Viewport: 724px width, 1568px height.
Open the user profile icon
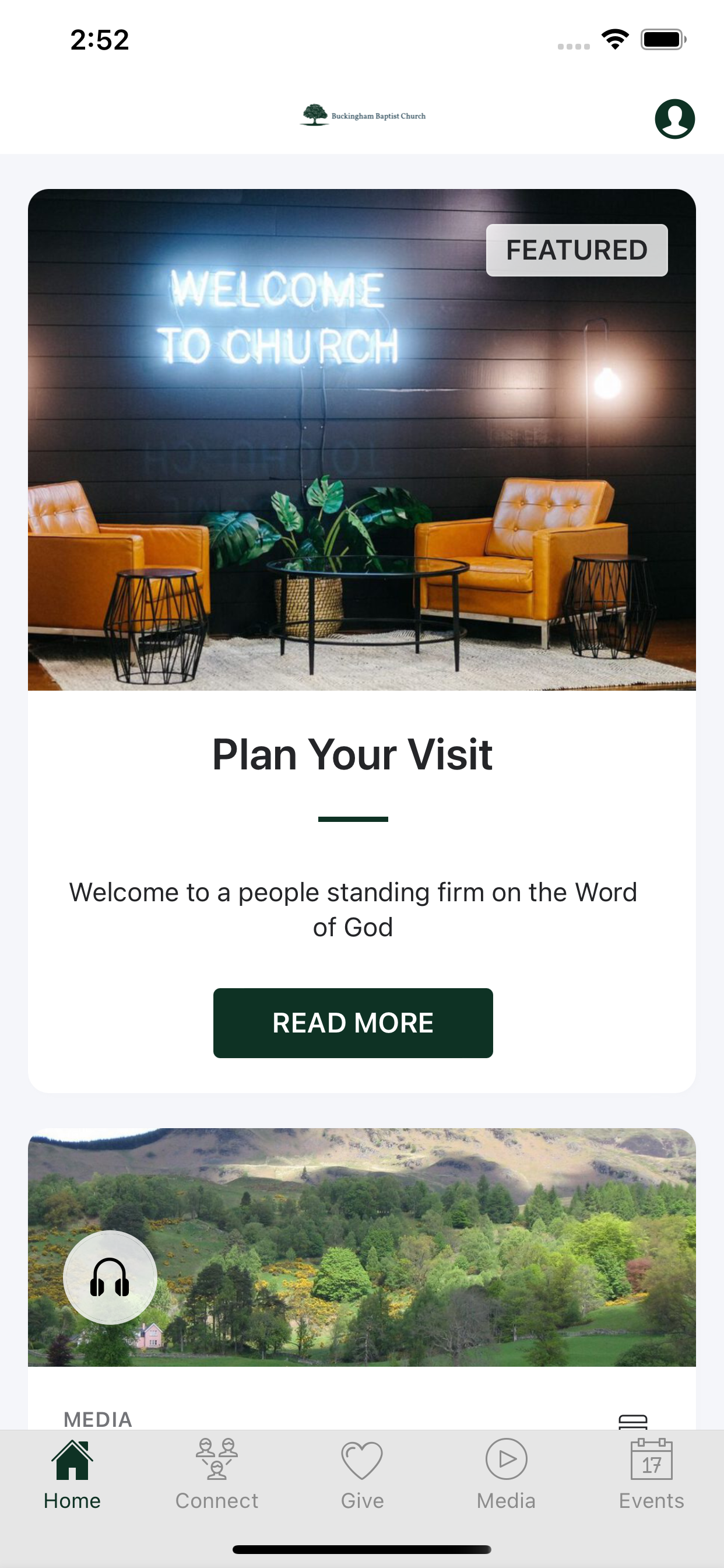[674, 118]
